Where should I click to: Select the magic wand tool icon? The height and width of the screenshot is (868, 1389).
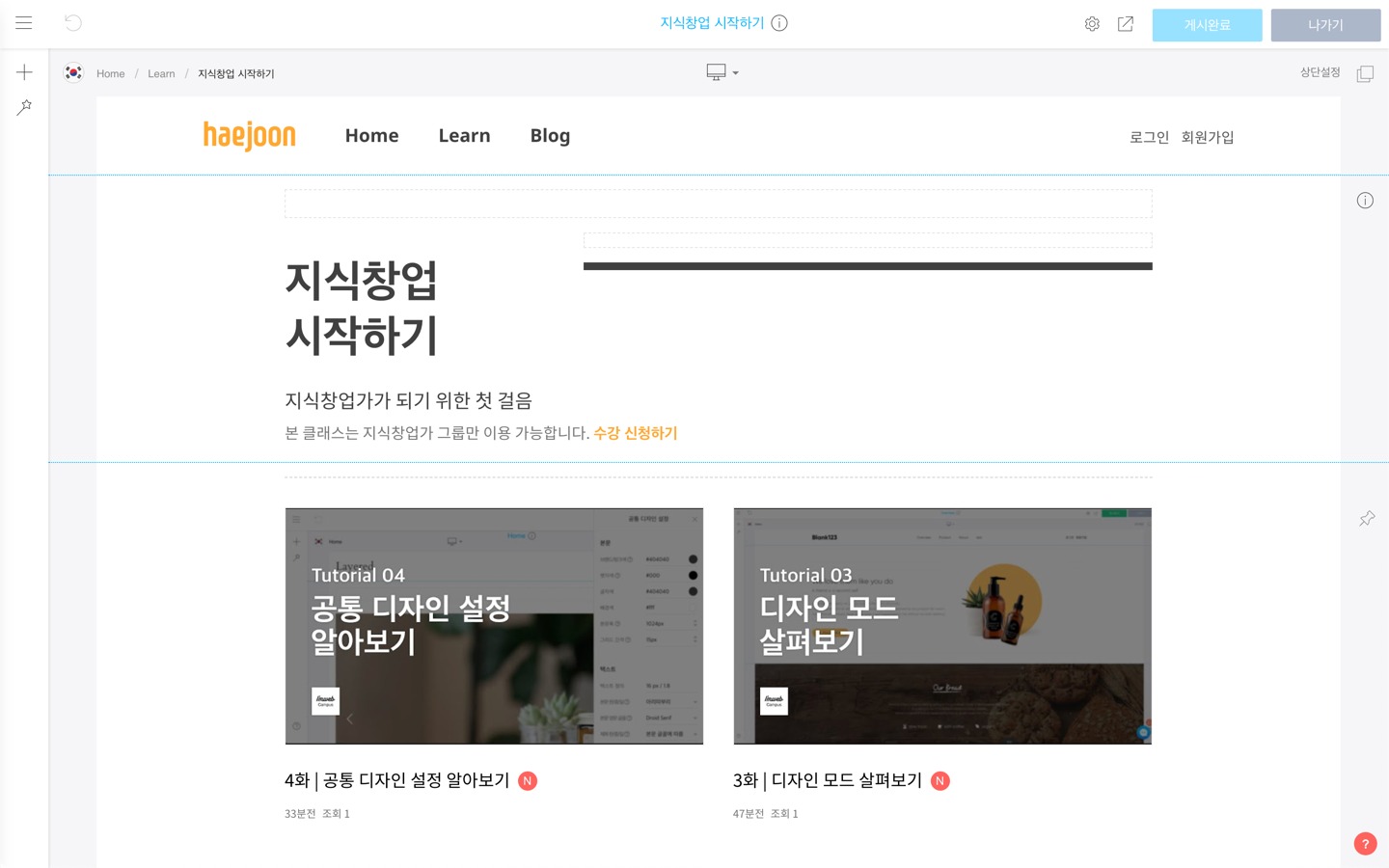pyautogui.click(x=24, y=107)
